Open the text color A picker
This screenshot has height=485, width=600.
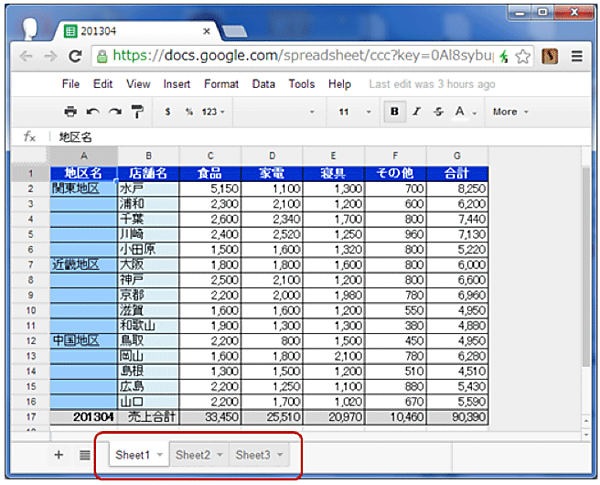(x=463, y=112)
